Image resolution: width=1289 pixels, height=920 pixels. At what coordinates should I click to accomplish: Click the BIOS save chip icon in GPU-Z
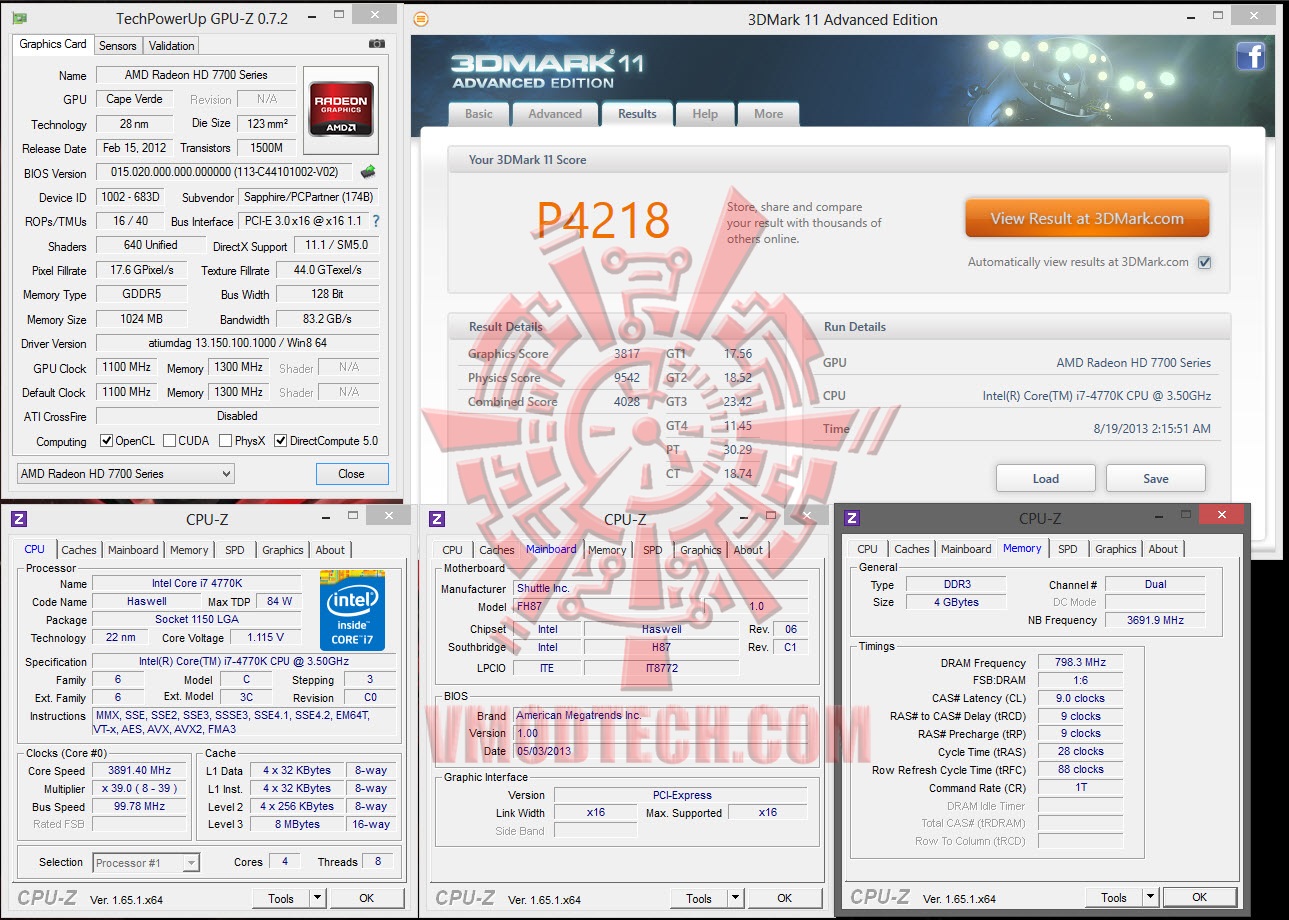pos(368,172)
